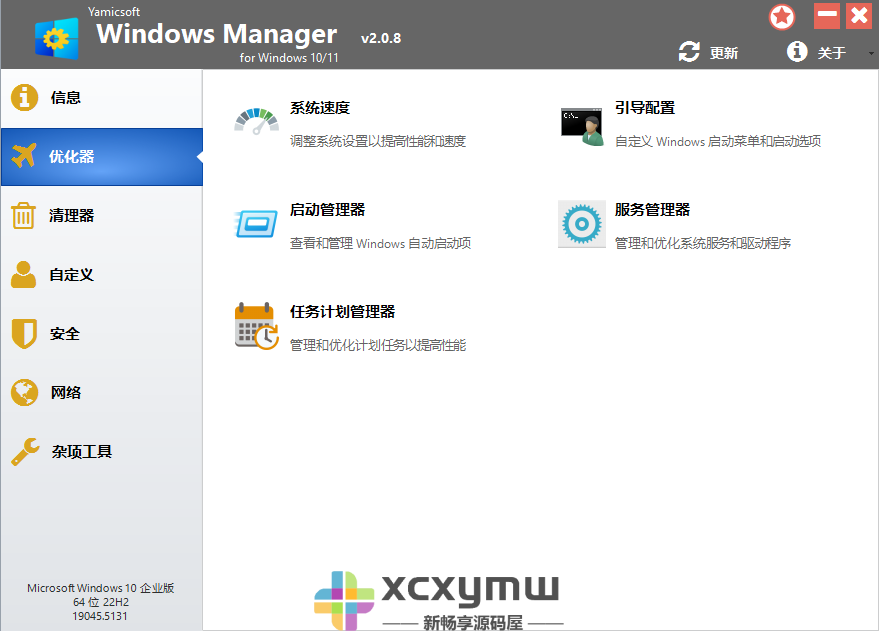
Task: Click description 管理和优化计划任务以提高性能
Action: 378,345
